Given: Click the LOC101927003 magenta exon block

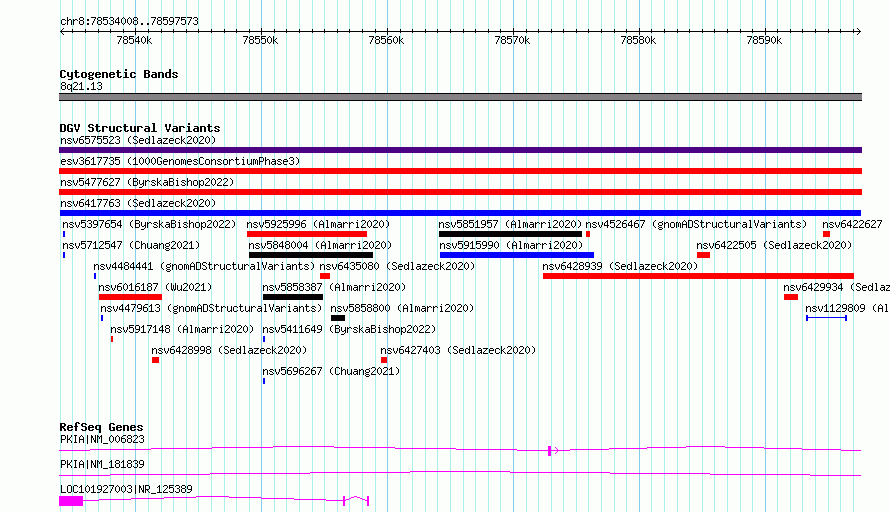Looking at the screenshot, I should [x=71, y=501].
